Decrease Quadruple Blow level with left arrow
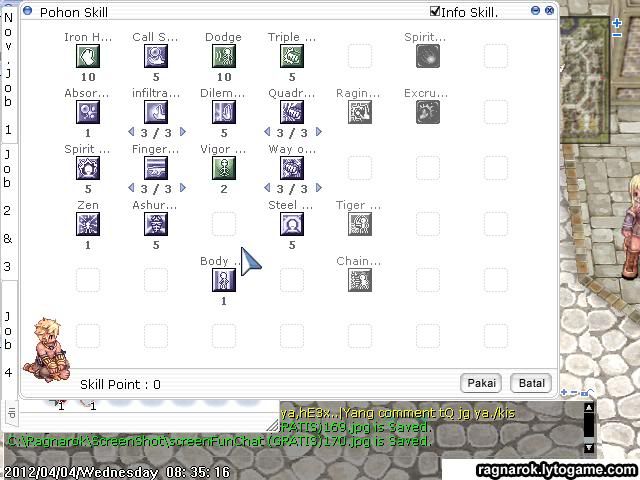The image size is (640, 480). [267, 132]
